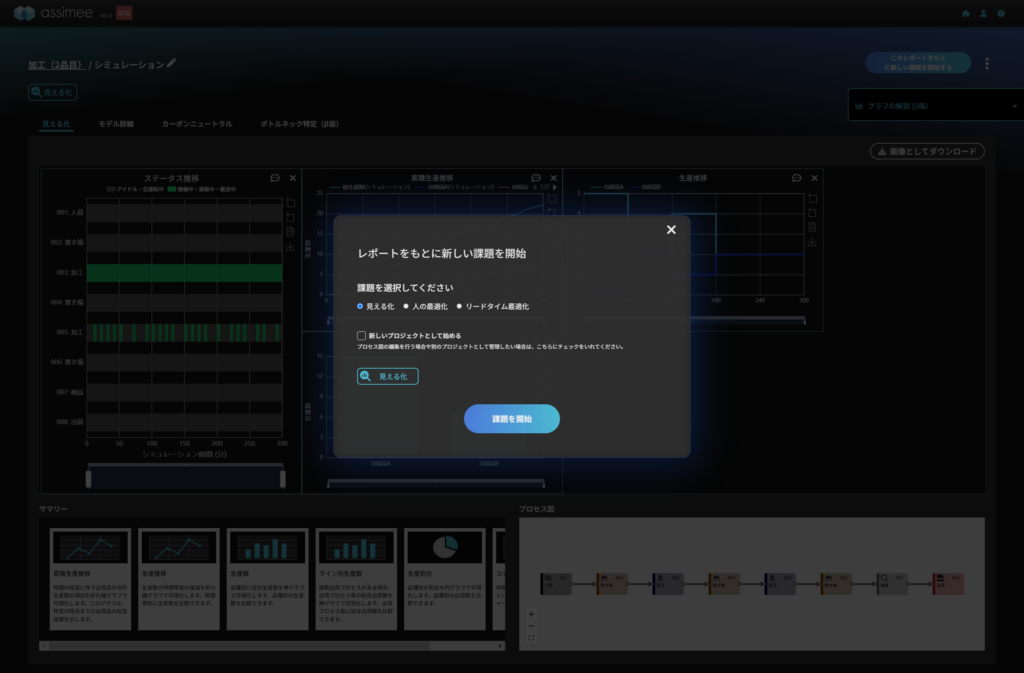Click the 生産割合 pie chart thumbnail
1024x673 pixels.
(445, 547)
